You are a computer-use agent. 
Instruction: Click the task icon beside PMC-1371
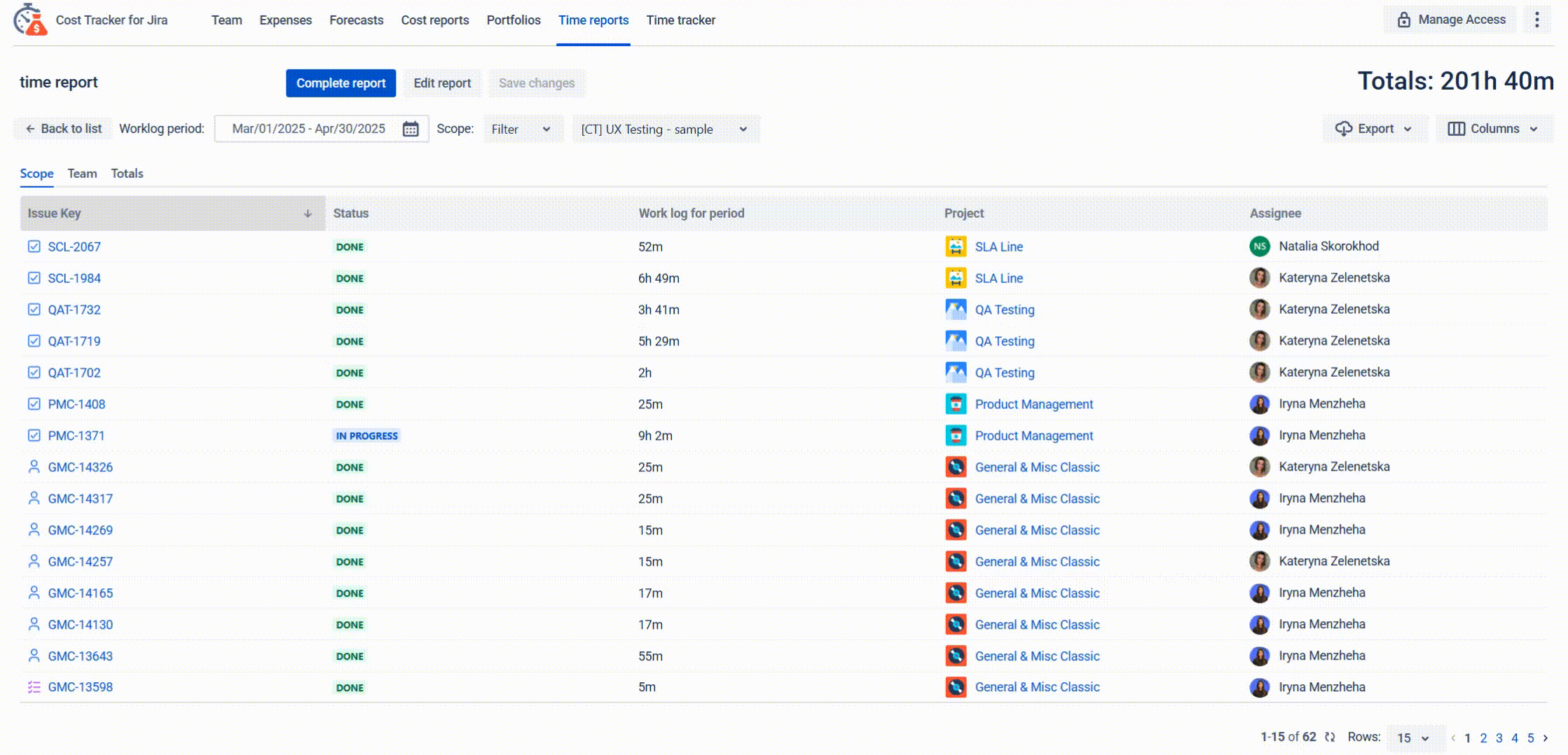[34, 436]
